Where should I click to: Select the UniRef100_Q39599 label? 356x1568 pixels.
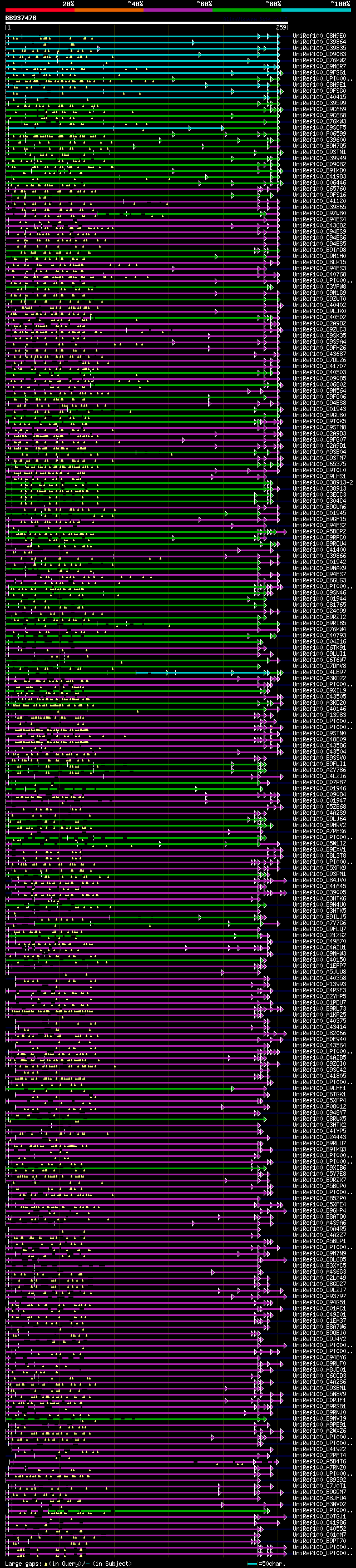319,103
